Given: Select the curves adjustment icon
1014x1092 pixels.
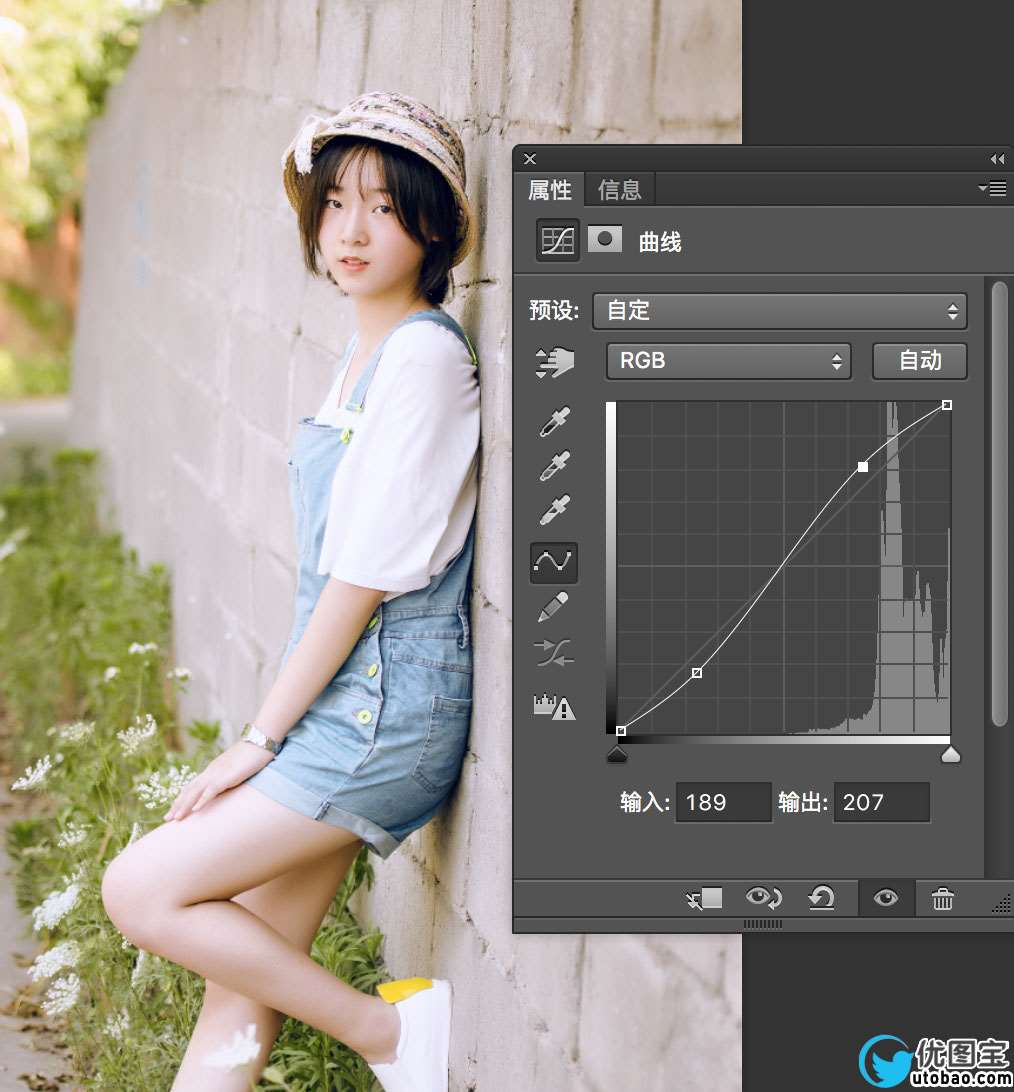Looking at the screenshot, I should pyautogui.click(x=557, y=241).
